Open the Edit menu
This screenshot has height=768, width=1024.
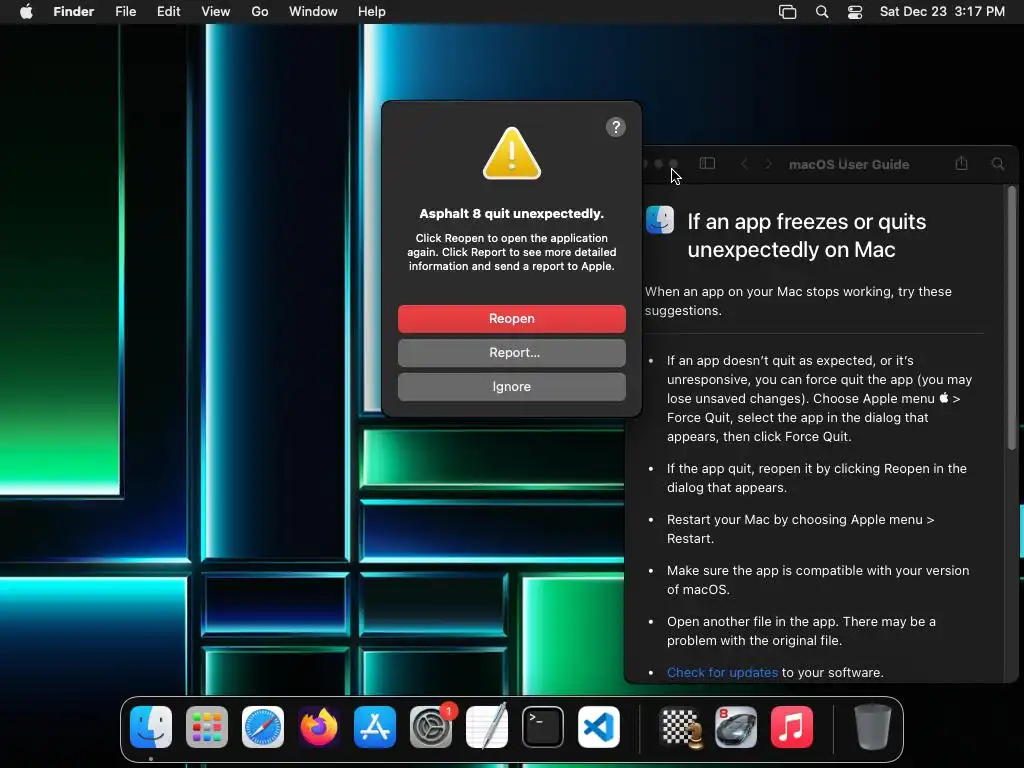click(x=168, y=12)
